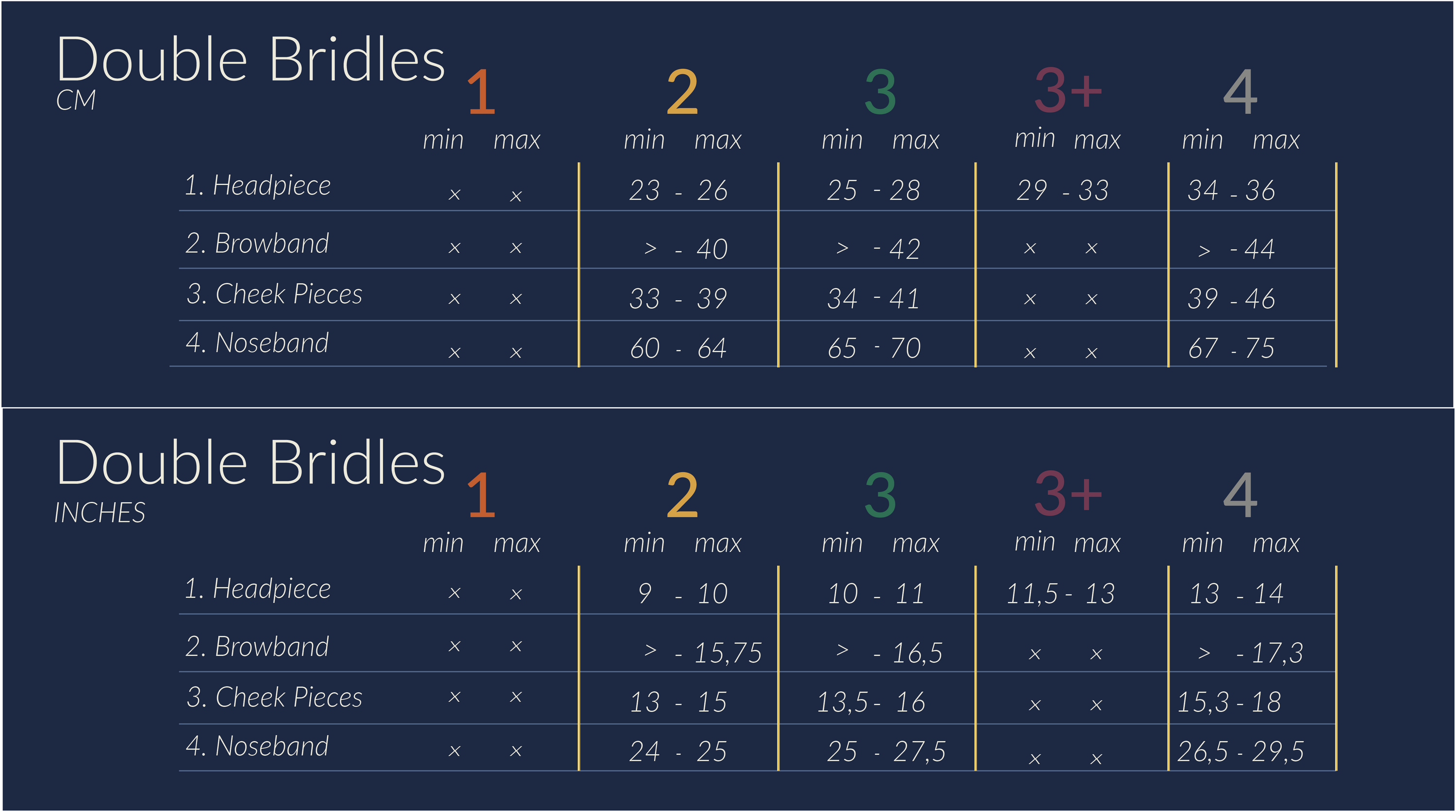The height and width of the screenshot is (812, 1456).
Task: Click the "26,5 - 29,5" noseband value
Action: 1240,751
